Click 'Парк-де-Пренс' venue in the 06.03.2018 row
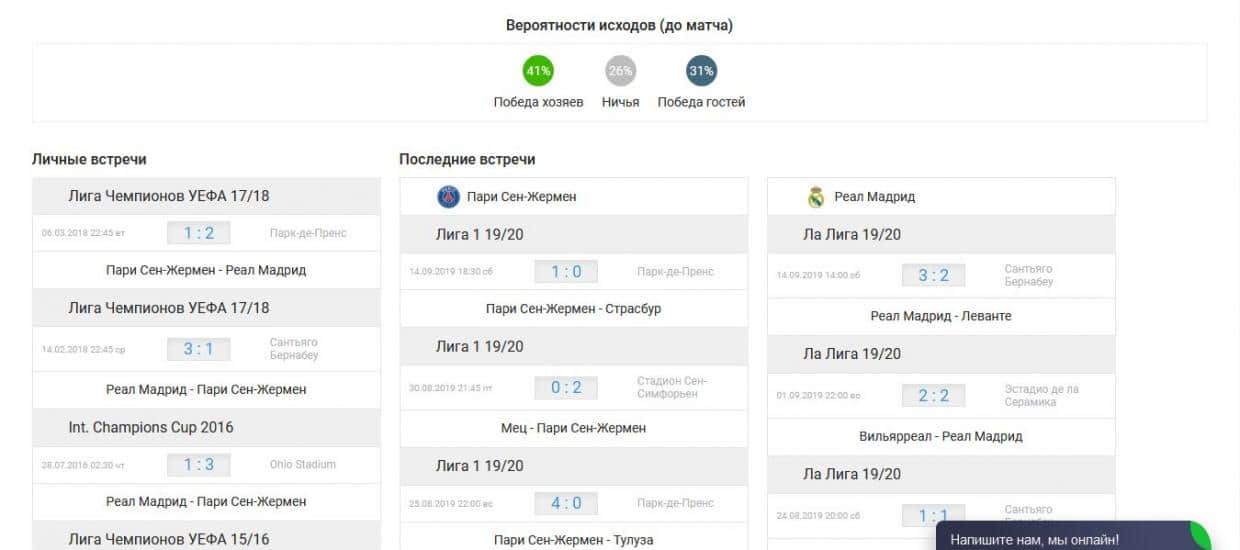This screenshot has width=1240, height=550. click(308, 233)
